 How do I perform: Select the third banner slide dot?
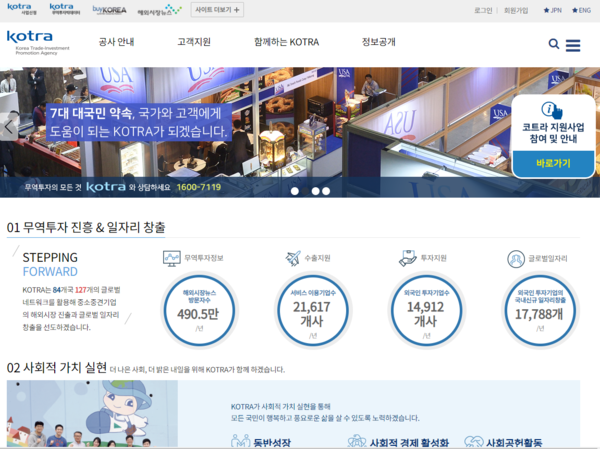click(316, 191)
